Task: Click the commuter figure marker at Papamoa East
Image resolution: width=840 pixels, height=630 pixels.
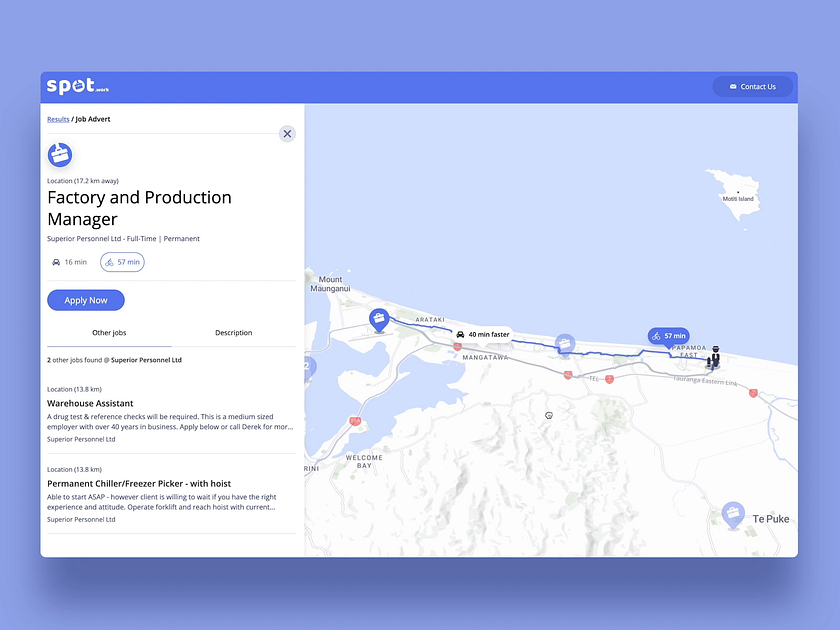Action: coord(714,357)
